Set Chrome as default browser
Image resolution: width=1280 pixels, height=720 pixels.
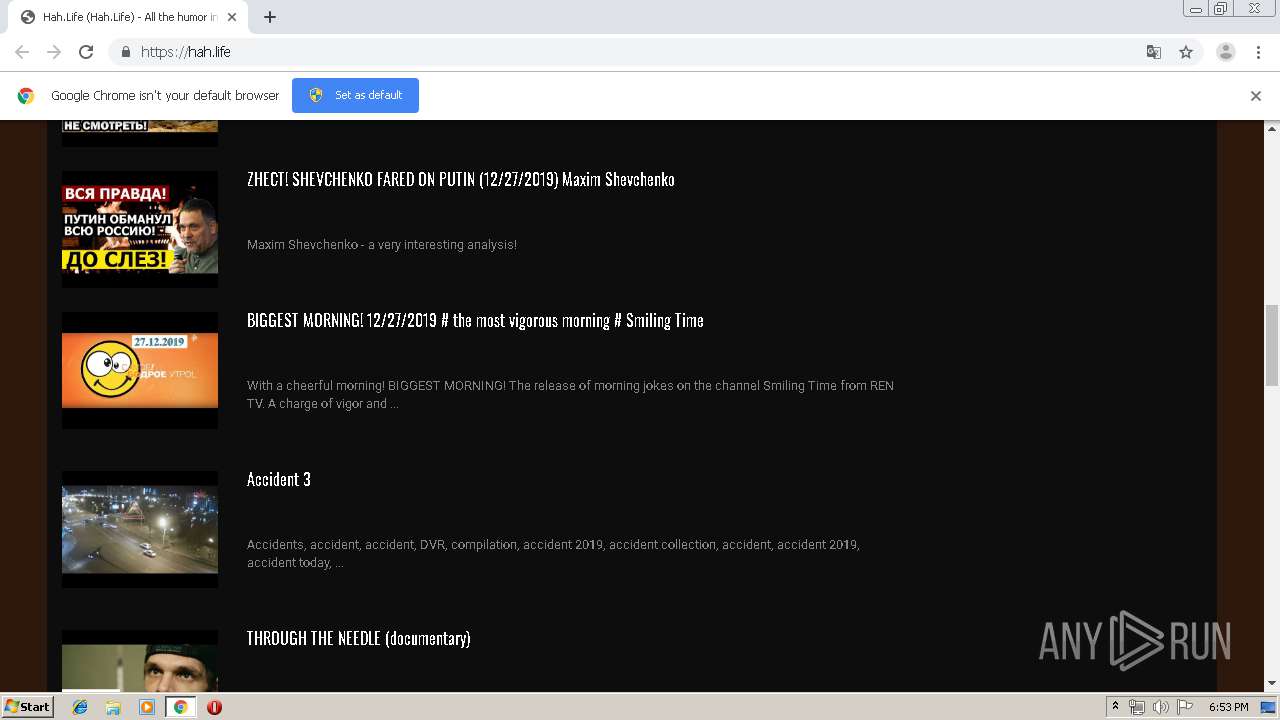pos(355,95)
